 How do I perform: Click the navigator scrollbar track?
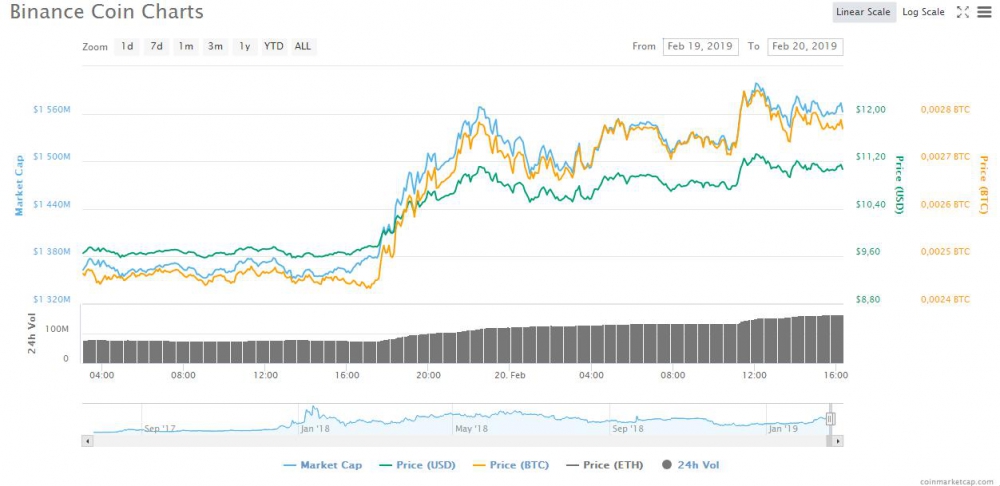pos(459,441)
